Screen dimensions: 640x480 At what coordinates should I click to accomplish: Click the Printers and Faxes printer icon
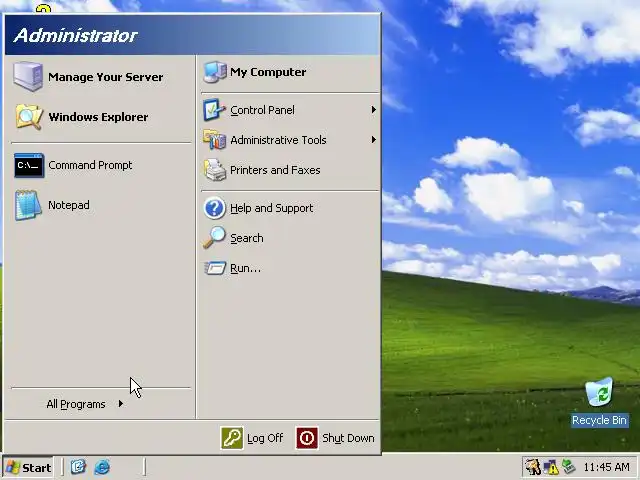pos(215,170)
